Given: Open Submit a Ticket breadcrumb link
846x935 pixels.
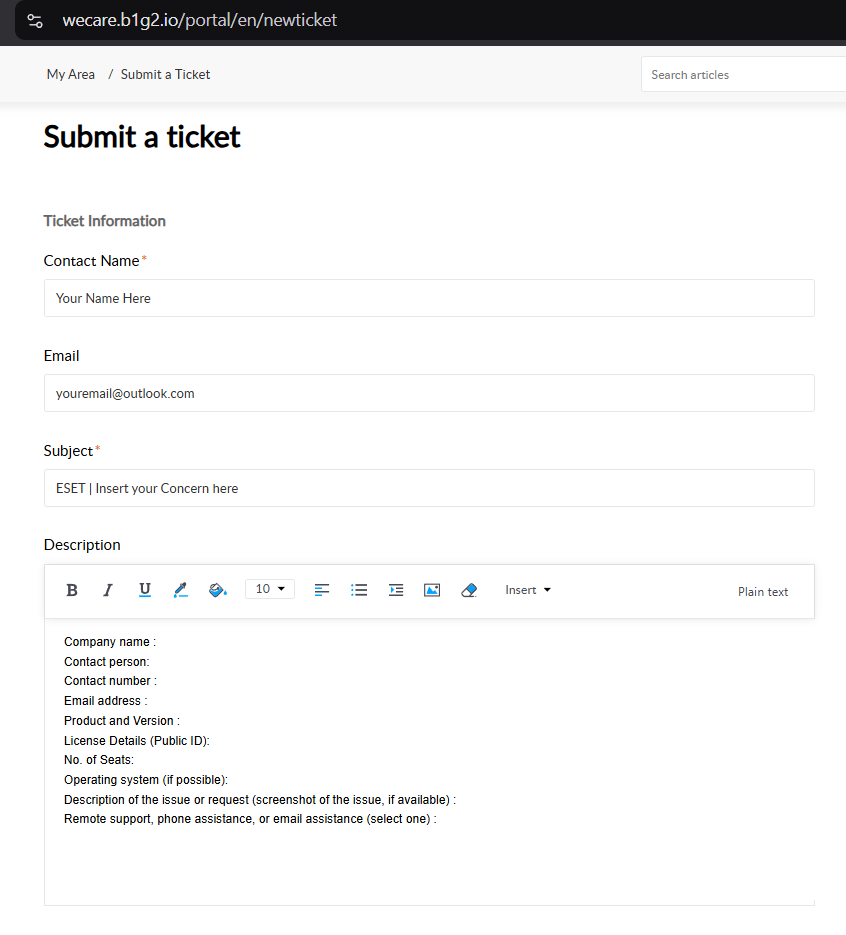Looking at the screenshot, I should [x=165, y=75].
